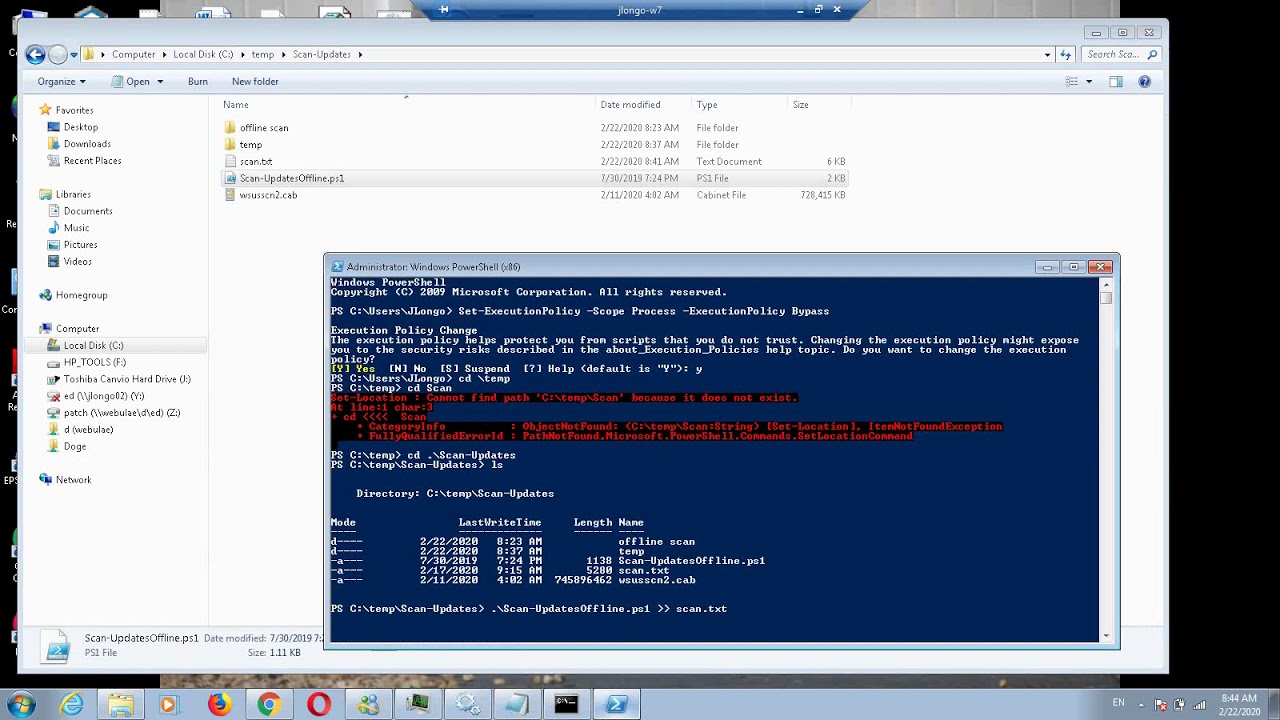
Task: Open Recent Places under Favorites
Action: (x=92, y=161)
